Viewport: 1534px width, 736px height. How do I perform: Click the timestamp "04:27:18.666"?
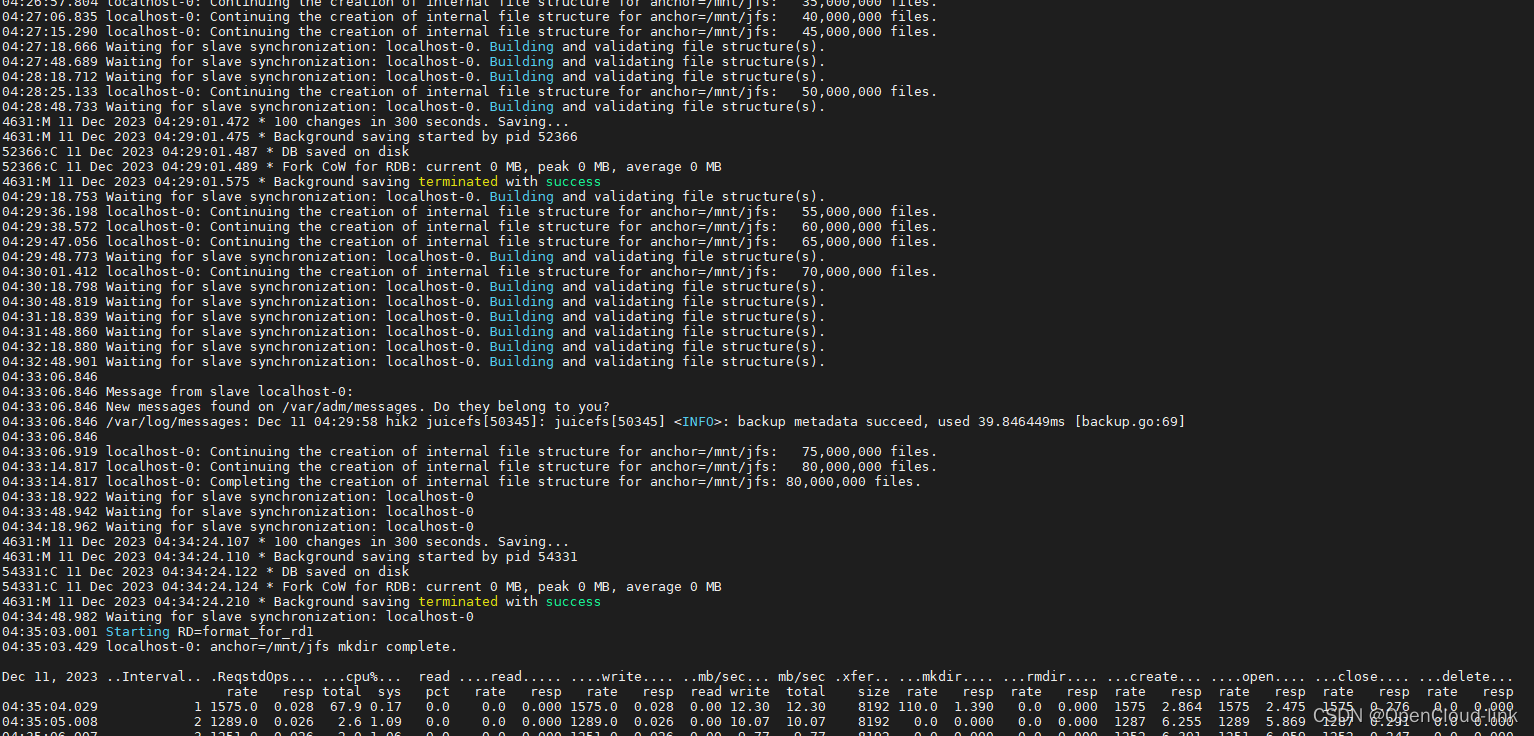pyautogui.click(x=50, y=47)
